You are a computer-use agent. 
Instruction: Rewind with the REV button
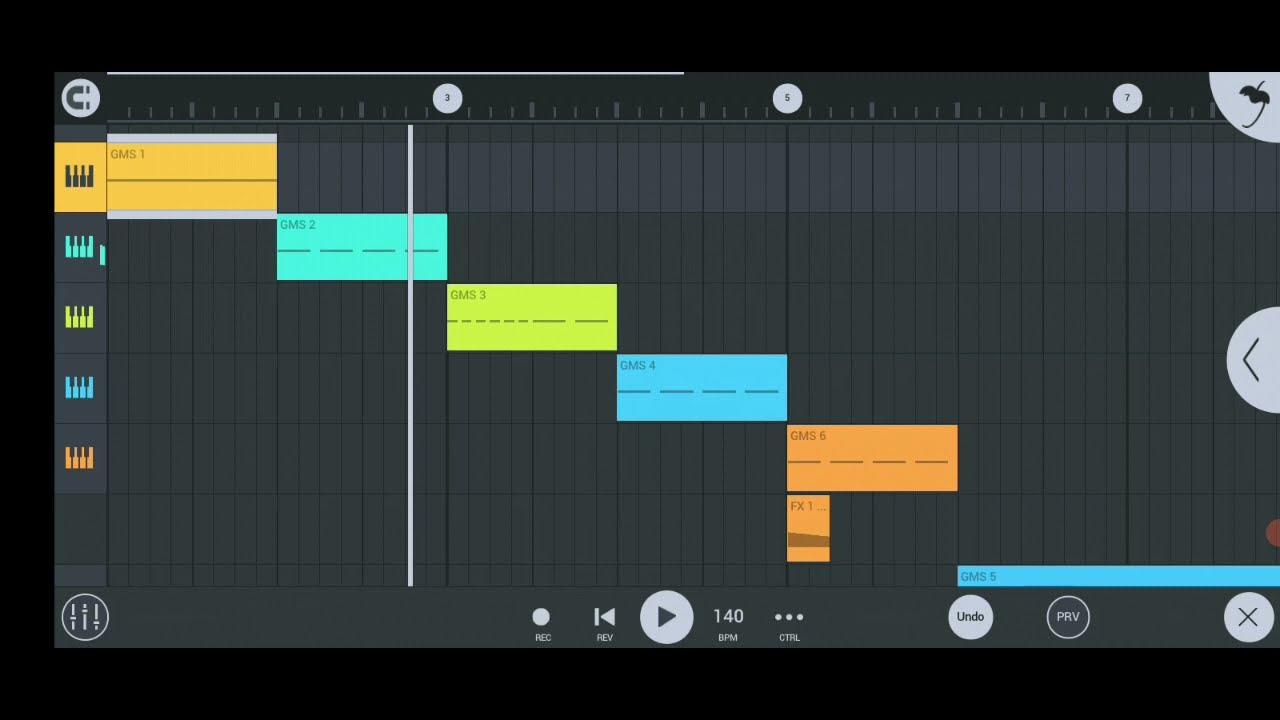[x=604, y=623]
